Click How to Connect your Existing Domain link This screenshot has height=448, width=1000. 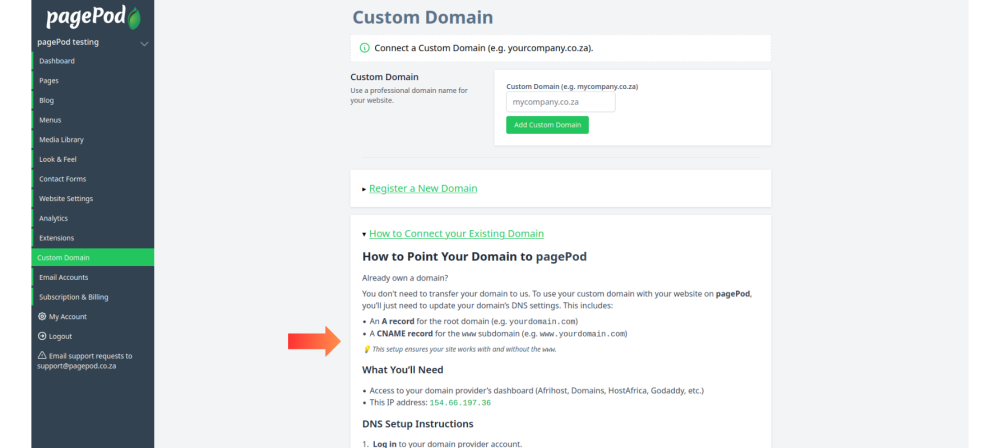coord(457,234)
